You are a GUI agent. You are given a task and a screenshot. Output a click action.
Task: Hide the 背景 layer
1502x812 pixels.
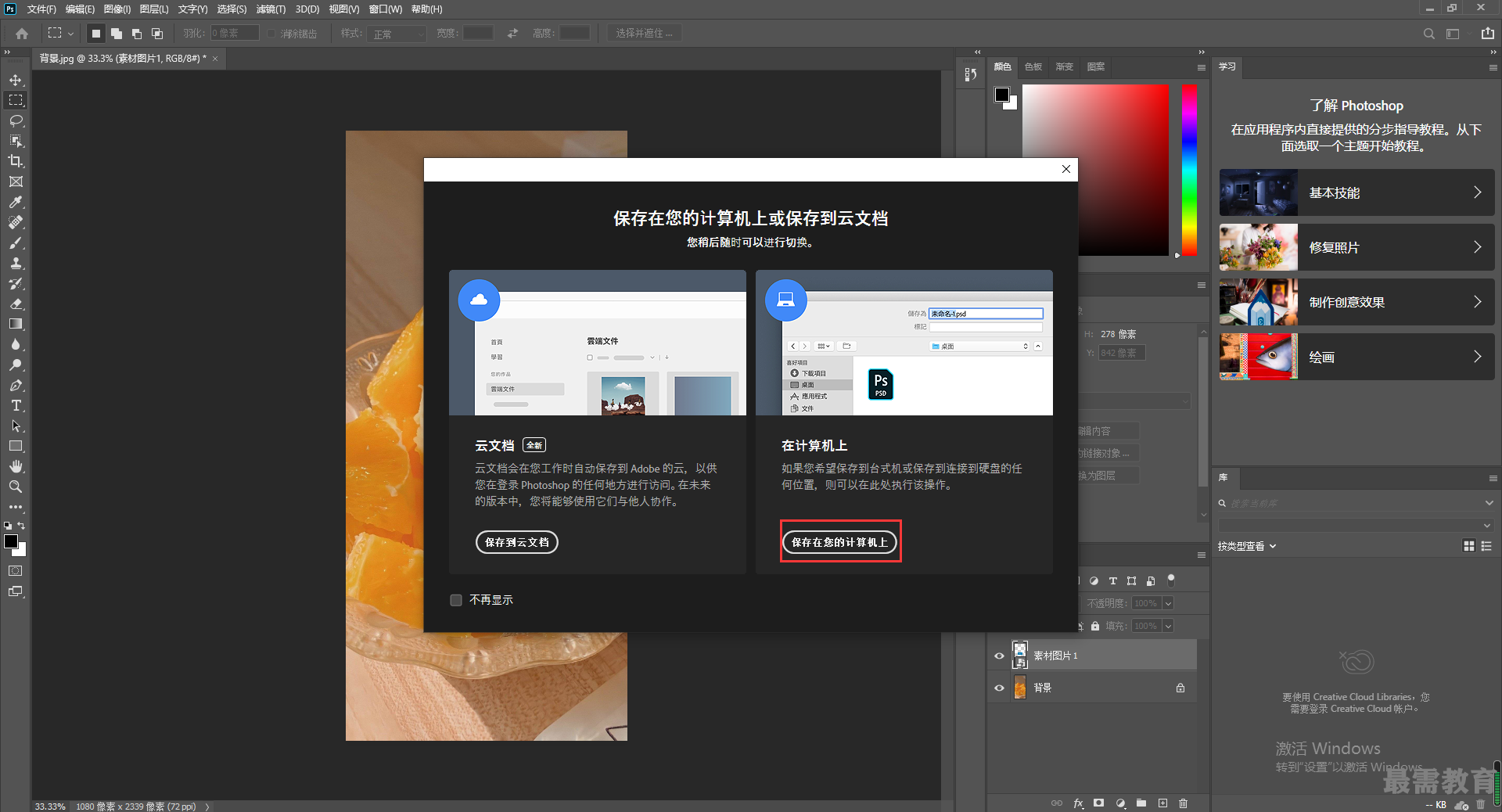coord(999,688)
